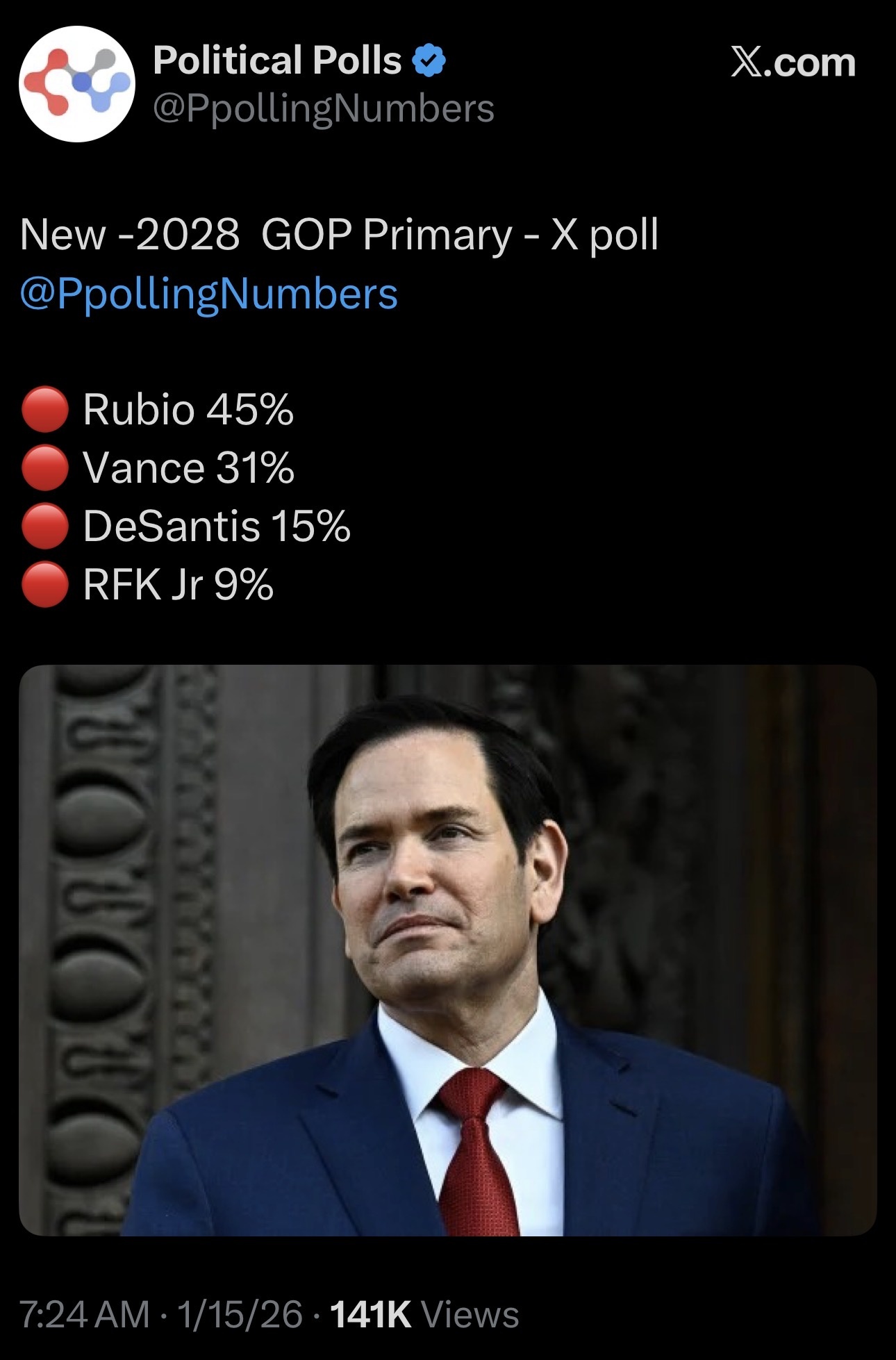Click the red circle beside RFK Jr

(44, 585)
